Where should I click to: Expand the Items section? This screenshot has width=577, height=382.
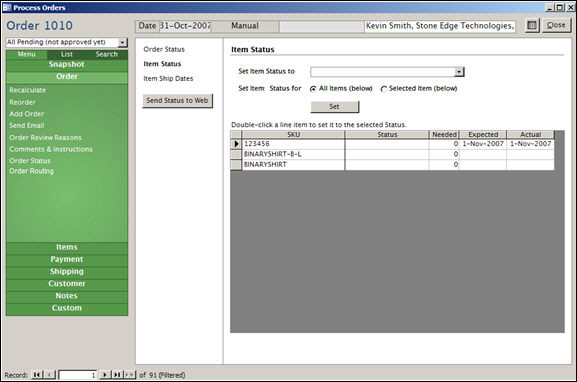tap(67, 247)
